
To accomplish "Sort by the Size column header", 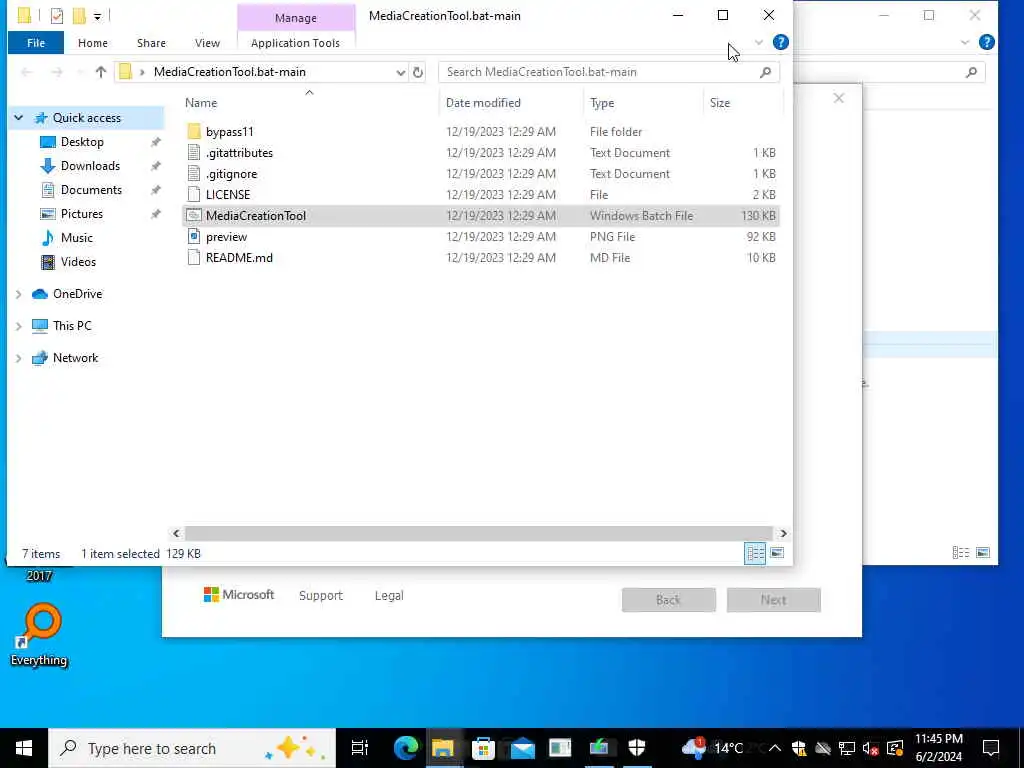I will point(720,103).
